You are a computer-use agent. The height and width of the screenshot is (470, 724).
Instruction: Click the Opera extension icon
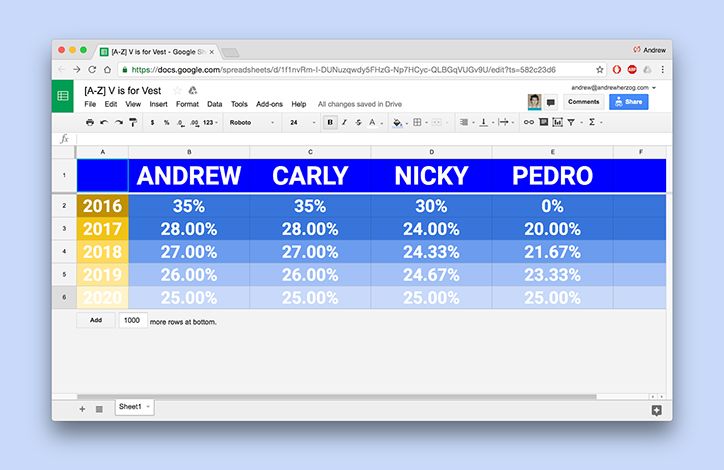point(617,70)
